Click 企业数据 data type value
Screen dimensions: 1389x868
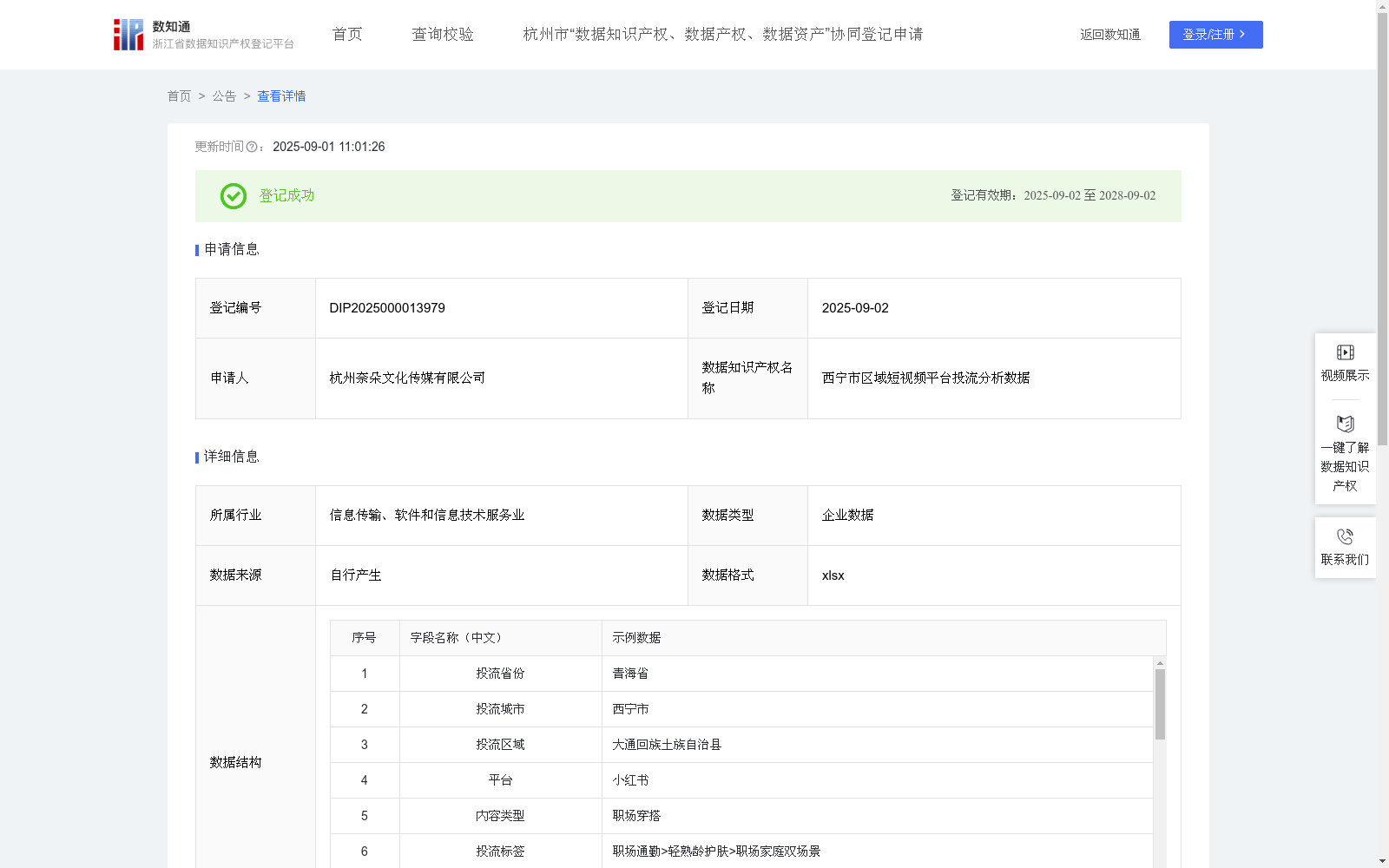click(x=848, y=516)
